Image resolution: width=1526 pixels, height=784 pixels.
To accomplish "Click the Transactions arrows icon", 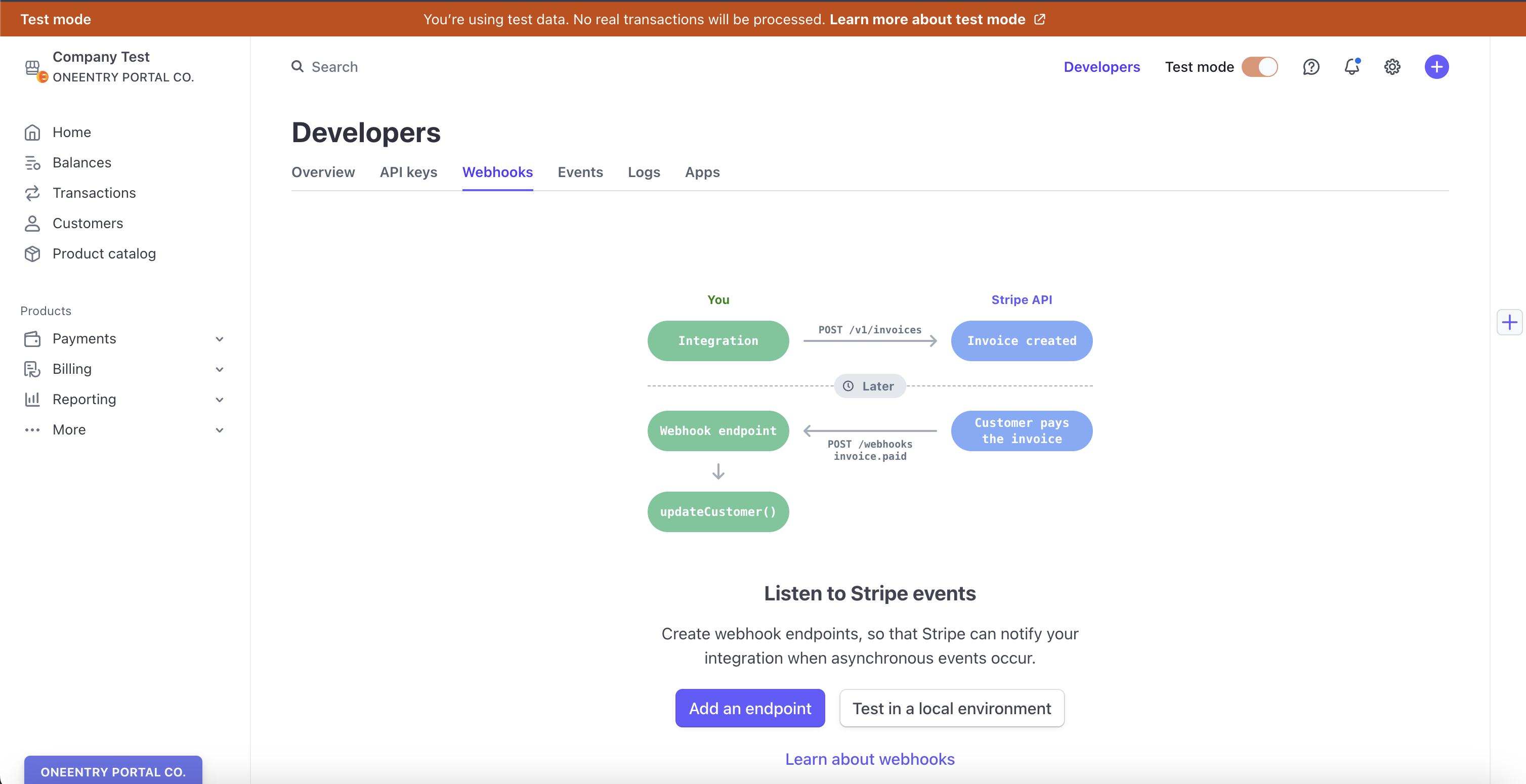I will click(32, 193).
